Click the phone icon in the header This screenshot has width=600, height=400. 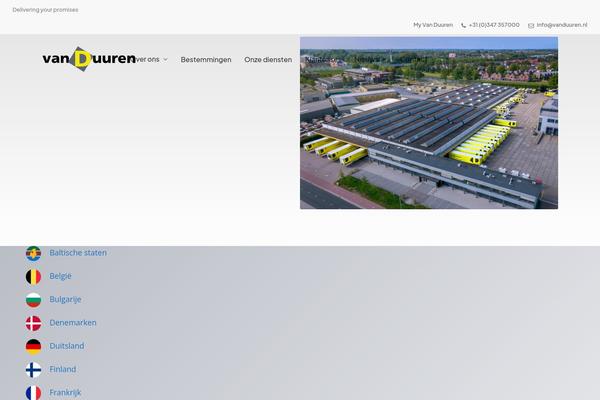[463, 25]
